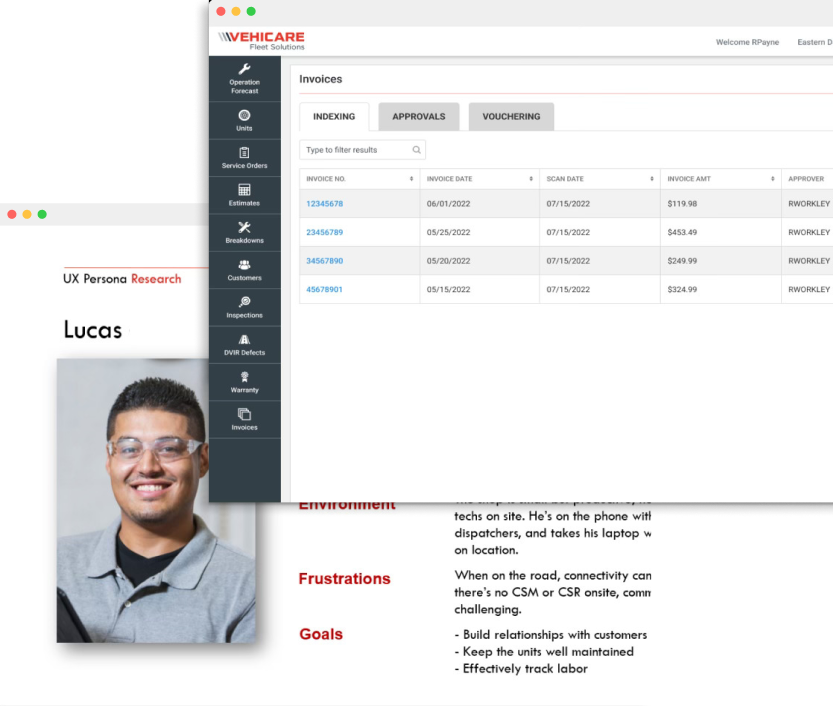
Task: Click Lucas name heading in persona window
Action: click(x=92, y=330)
